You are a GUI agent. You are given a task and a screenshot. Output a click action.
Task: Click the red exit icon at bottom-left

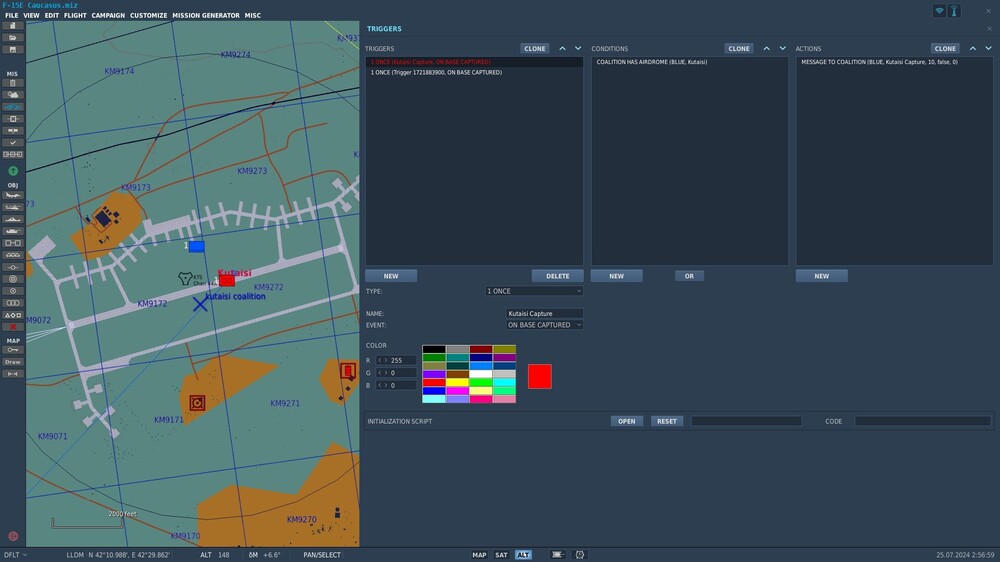click(13, 536)
